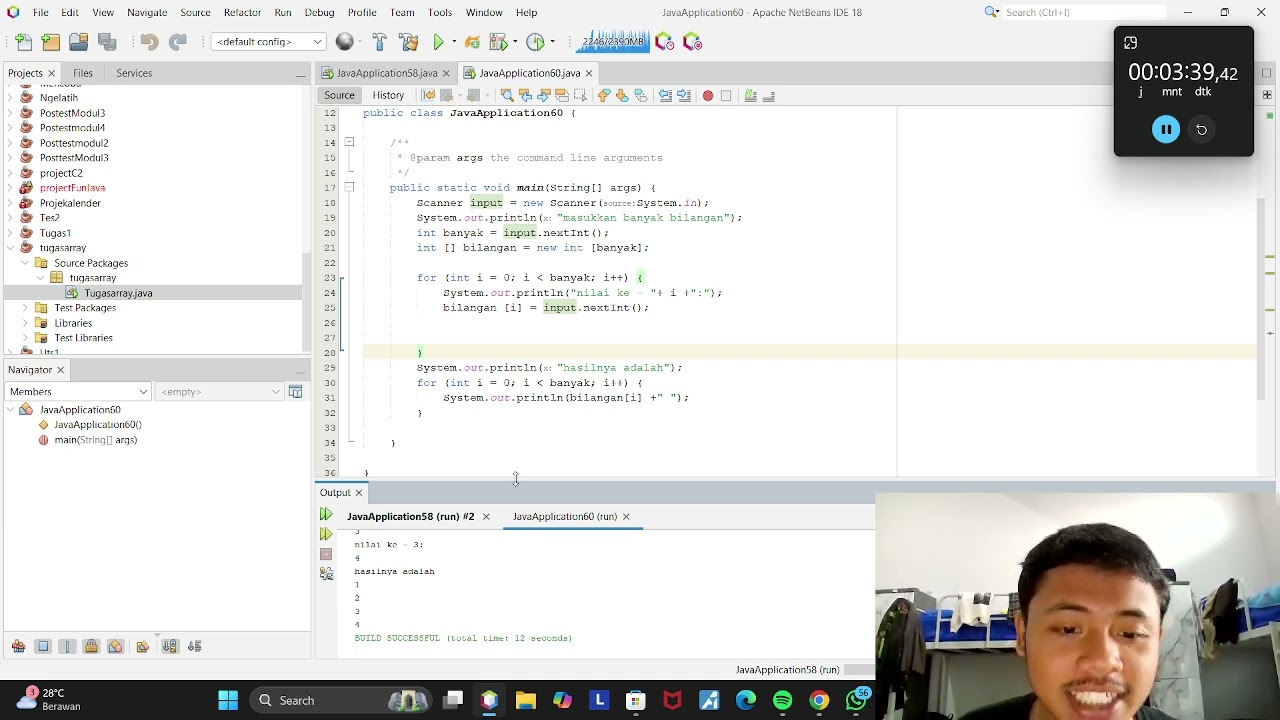Click the Profile Project clock icon
The height and width of the screenshot is (720, 1280).
click(x=535, y=42)
